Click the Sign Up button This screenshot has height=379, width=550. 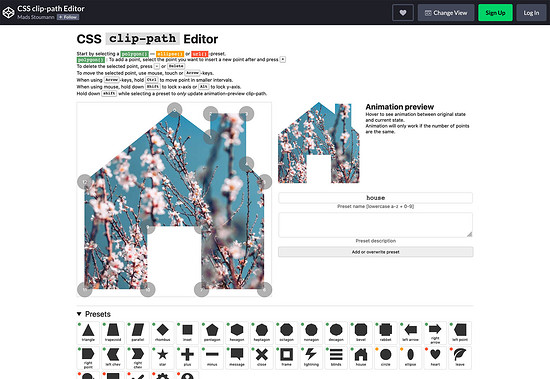point(495,13)
